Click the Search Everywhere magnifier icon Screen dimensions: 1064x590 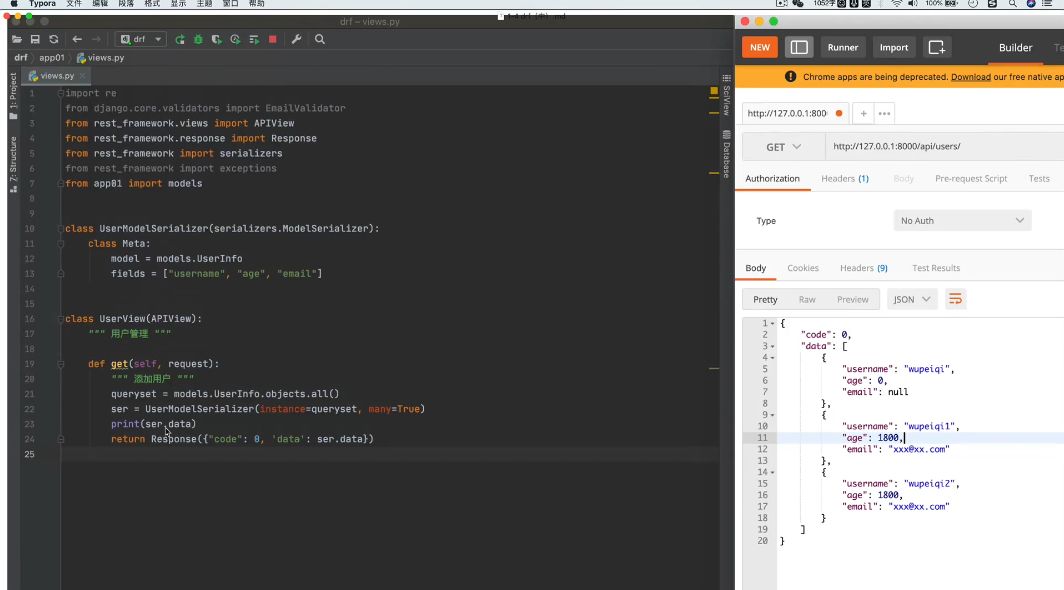tap(320, 39)
